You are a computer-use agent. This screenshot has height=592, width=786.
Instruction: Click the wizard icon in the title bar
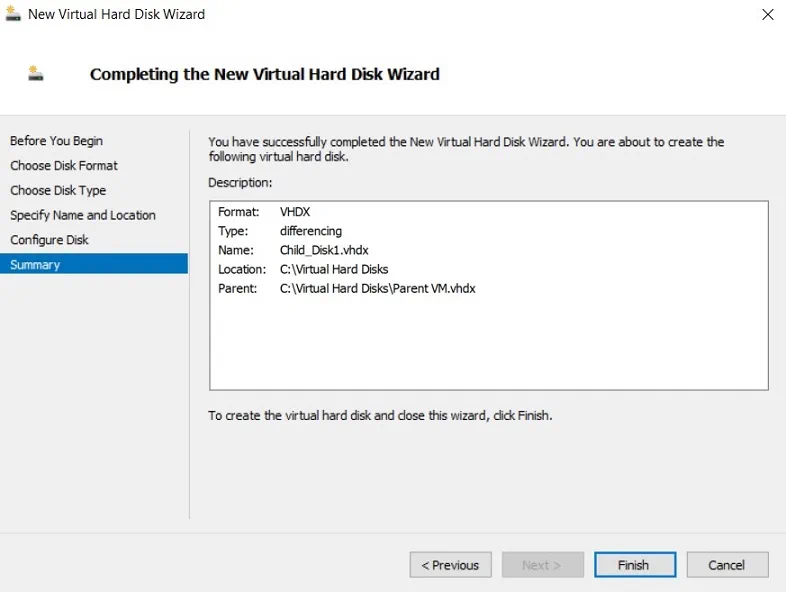[13, 14]
